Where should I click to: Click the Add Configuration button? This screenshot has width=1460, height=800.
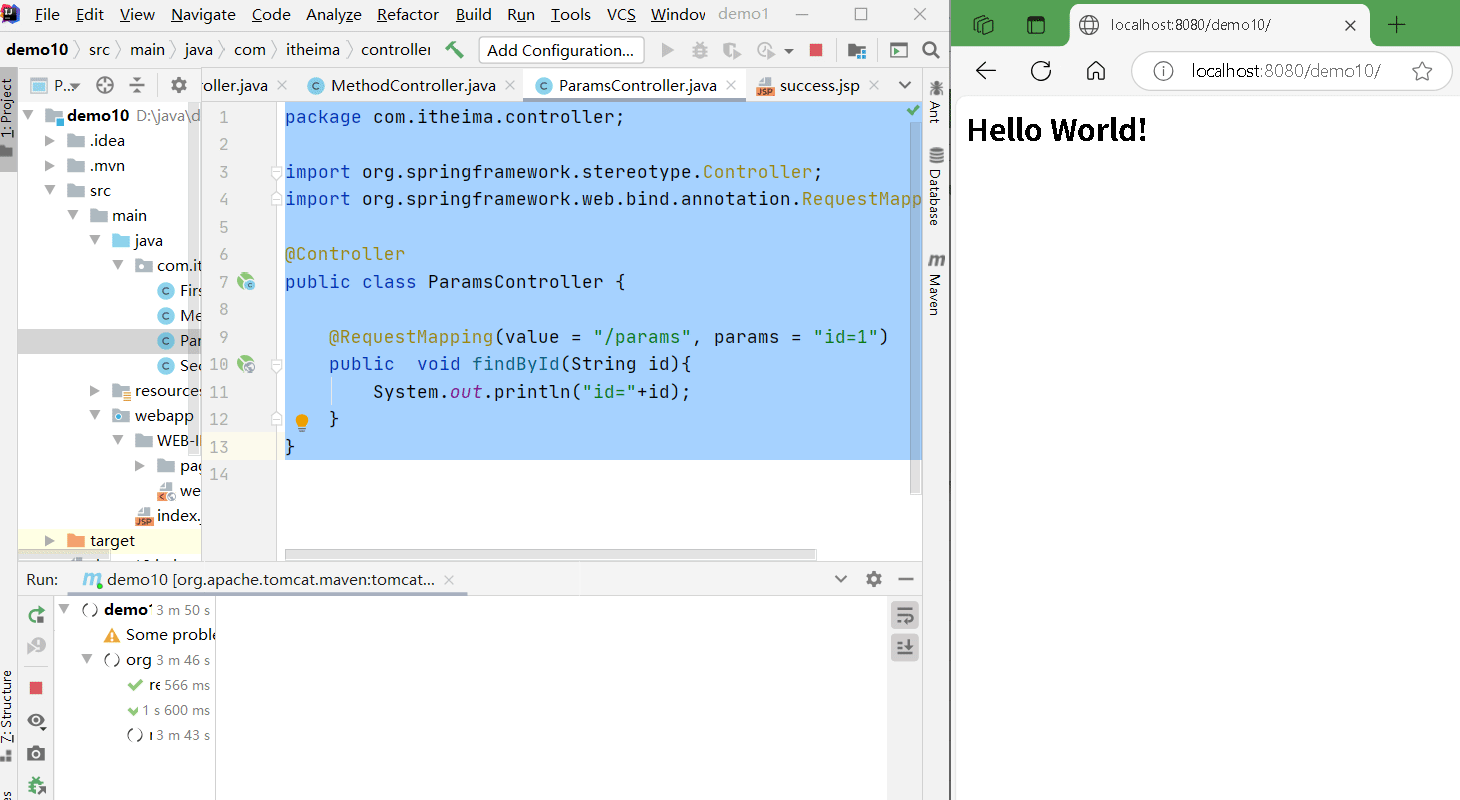(x=560, y=50)
